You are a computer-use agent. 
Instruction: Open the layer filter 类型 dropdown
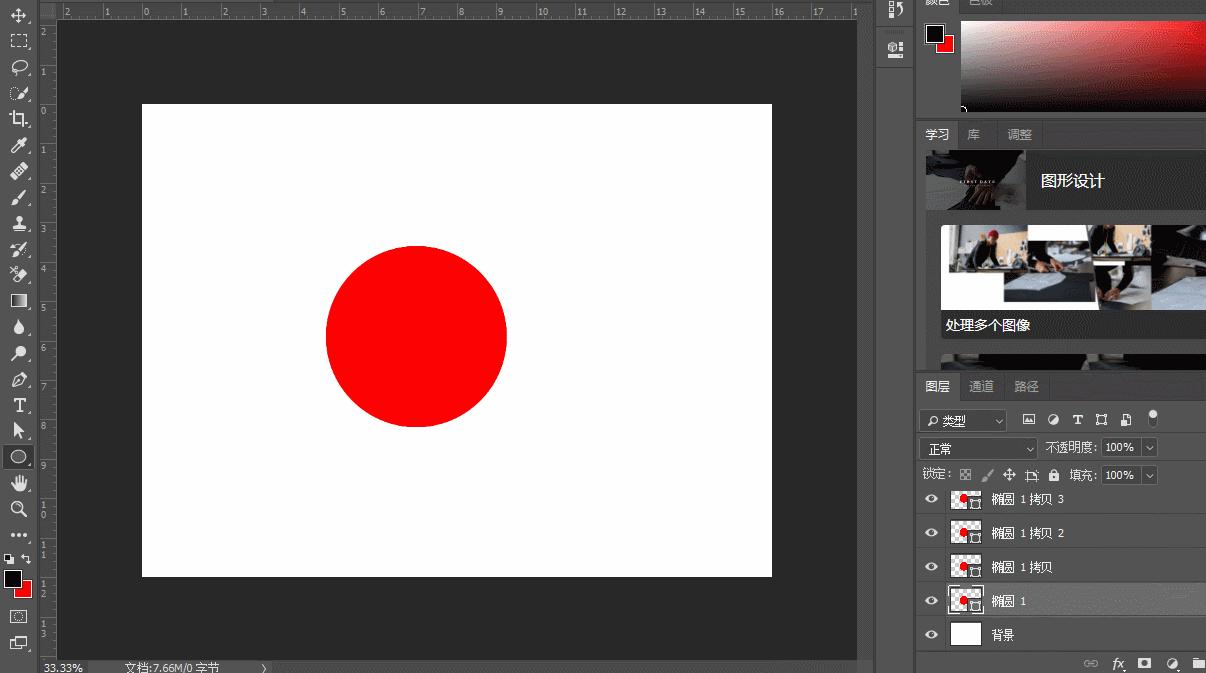(964, 420)
